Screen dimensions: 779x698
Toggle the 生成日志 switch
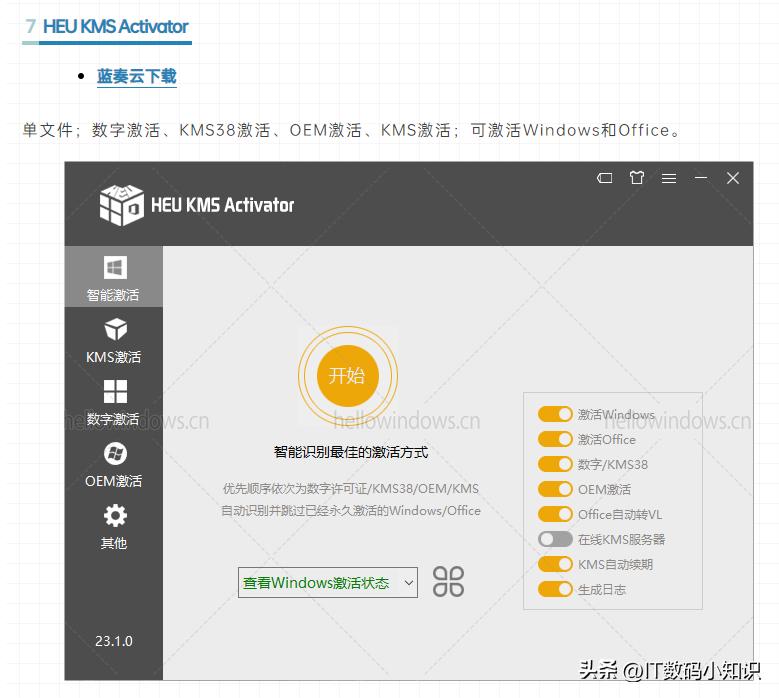click(555, 589)
